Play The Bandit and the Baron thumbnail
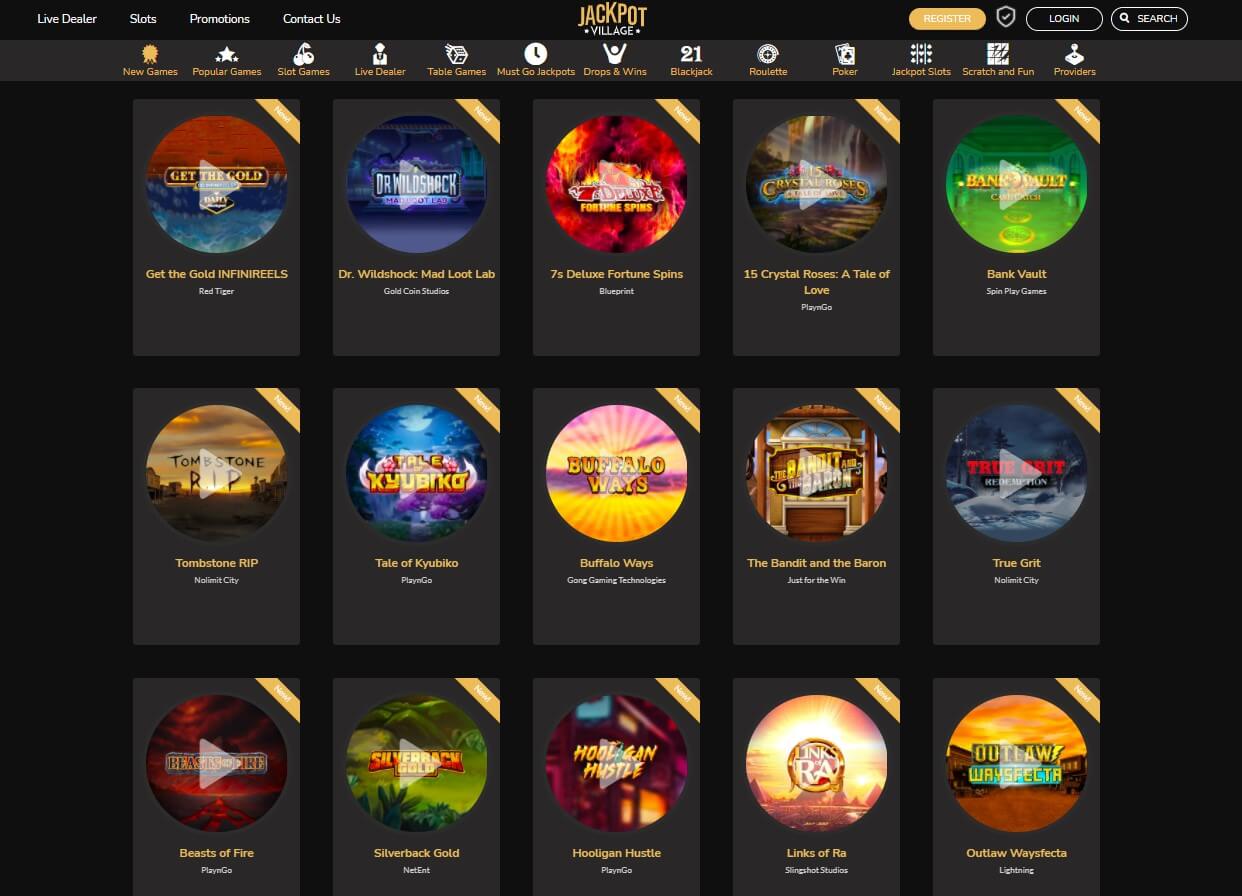Screen dimensions: 1242x896 816,473
